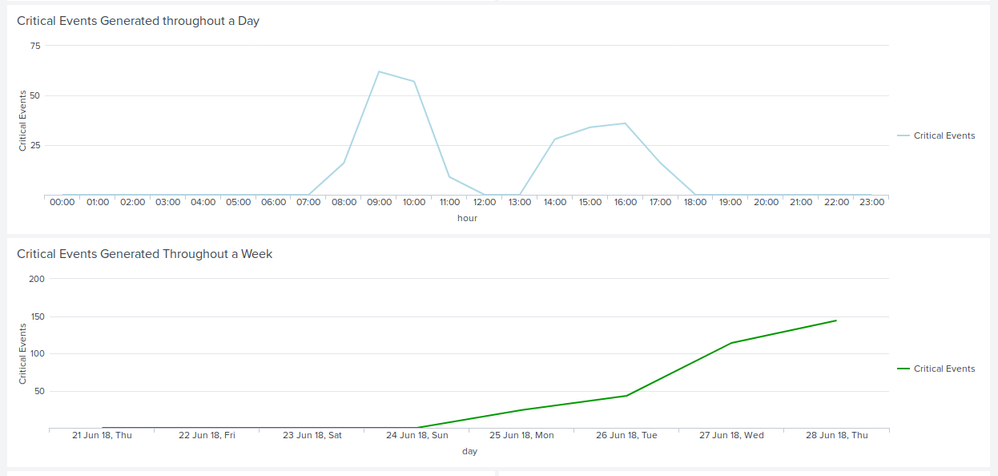The width and height of the screenshot is (998, 476).
Task: Click the '26 Jun 18, Tue' day label
Action: point(626,436)
